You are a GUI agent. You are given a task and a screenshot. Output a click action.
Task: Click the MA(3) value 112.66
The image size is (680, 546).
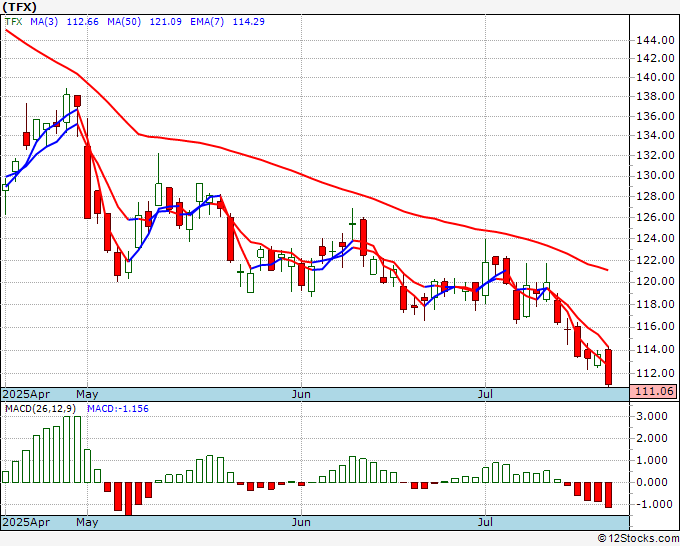point(82,21)
